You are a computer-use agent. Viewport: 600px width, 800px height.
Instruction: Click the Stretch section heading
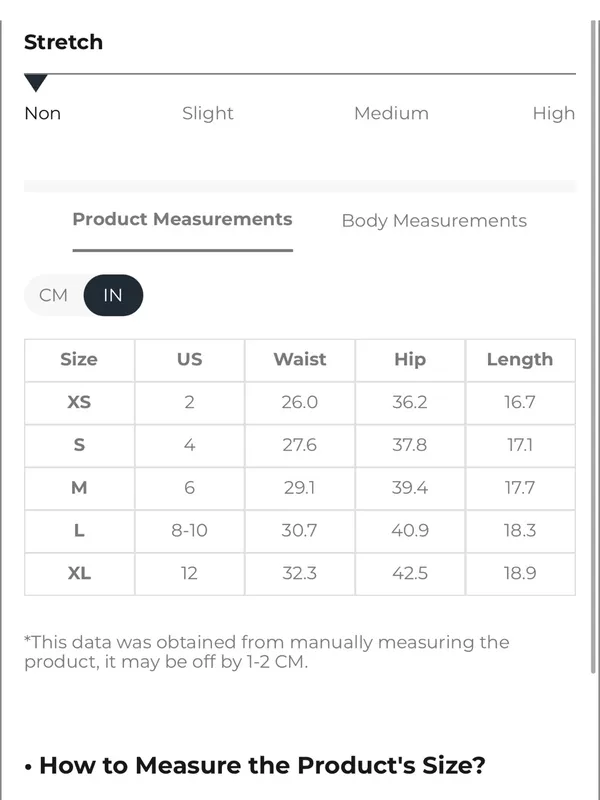click(x=63, y=42)
